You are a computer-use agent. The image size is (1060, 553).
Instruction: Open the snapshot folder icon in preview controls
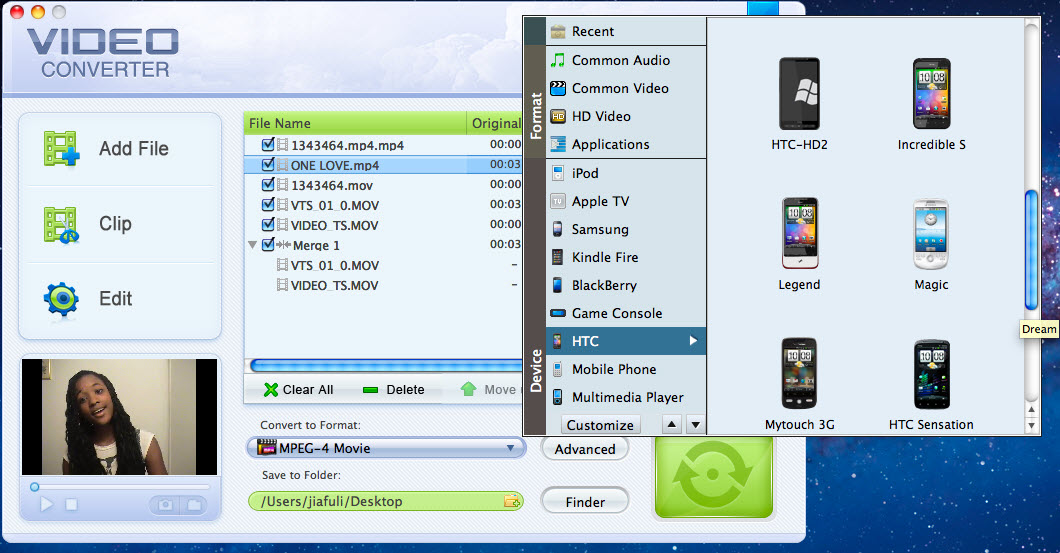click(x=194, y=504)
